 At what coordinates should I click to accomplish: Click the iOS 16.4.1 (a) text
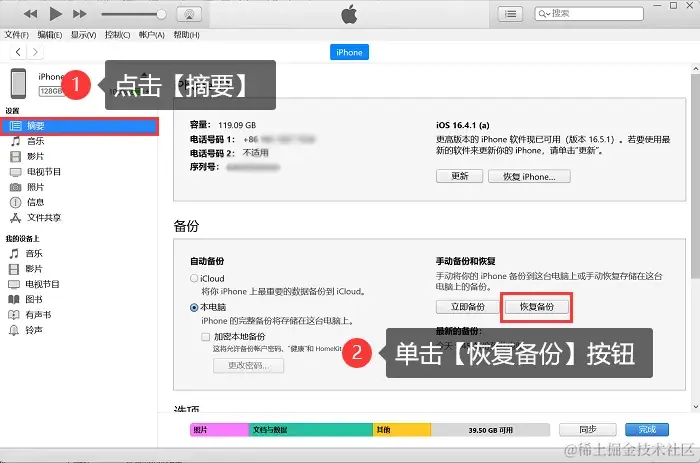pos(462,125)
